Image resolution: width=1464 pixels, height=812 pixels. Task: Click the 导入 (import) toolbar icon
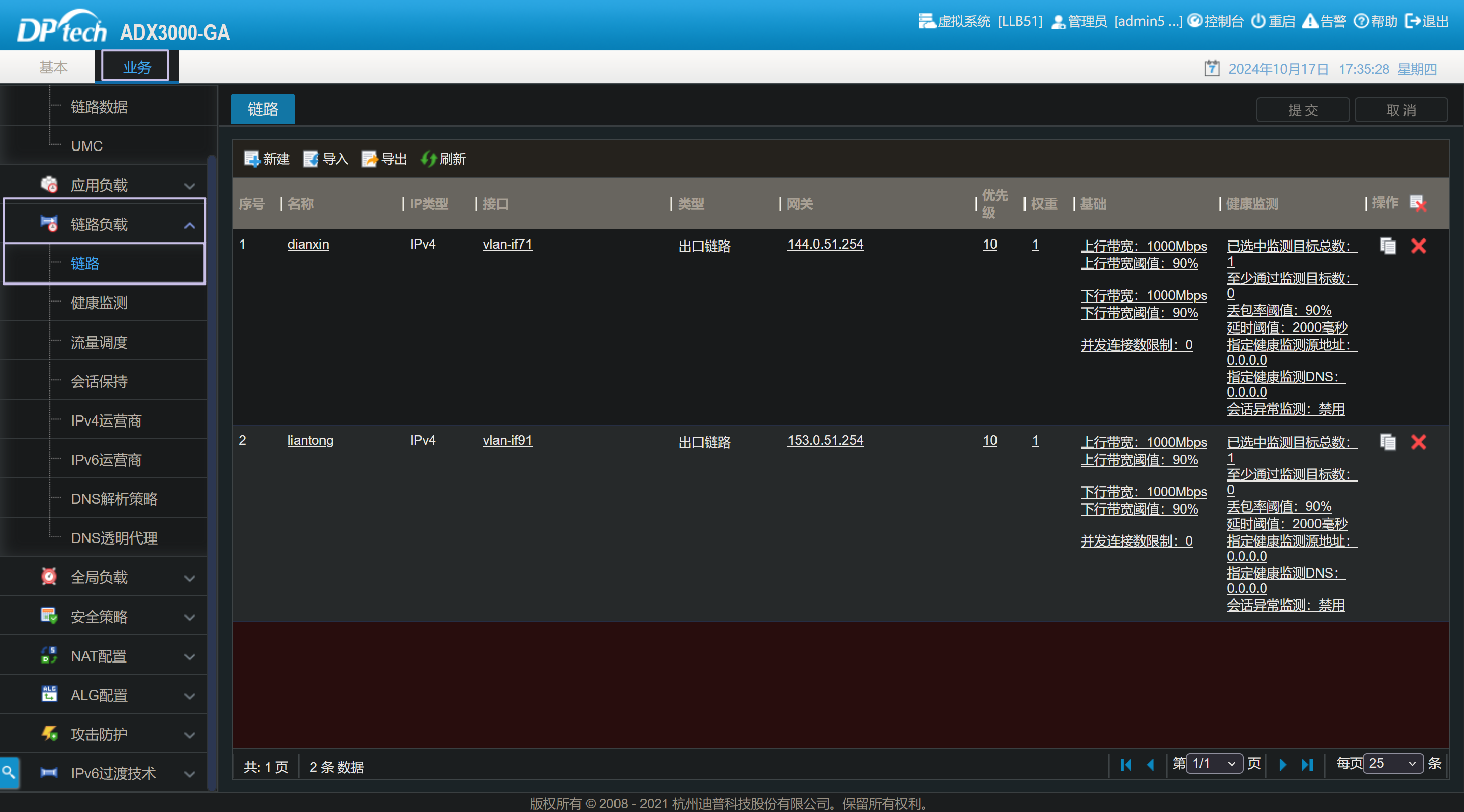pyautogui.click(x=311, y=159)
